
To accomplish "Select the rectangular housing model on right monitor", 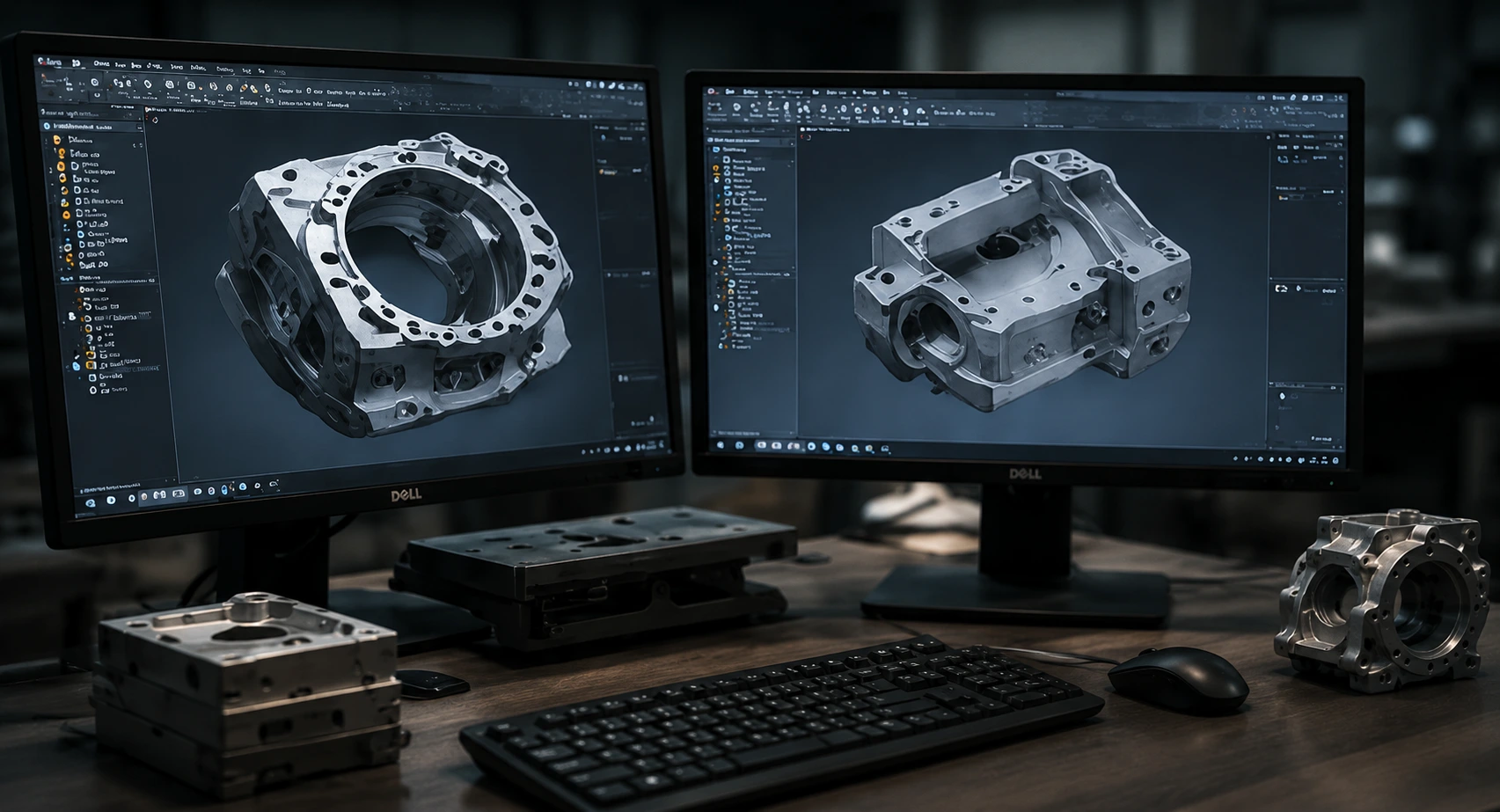I will click(1022, 280).
